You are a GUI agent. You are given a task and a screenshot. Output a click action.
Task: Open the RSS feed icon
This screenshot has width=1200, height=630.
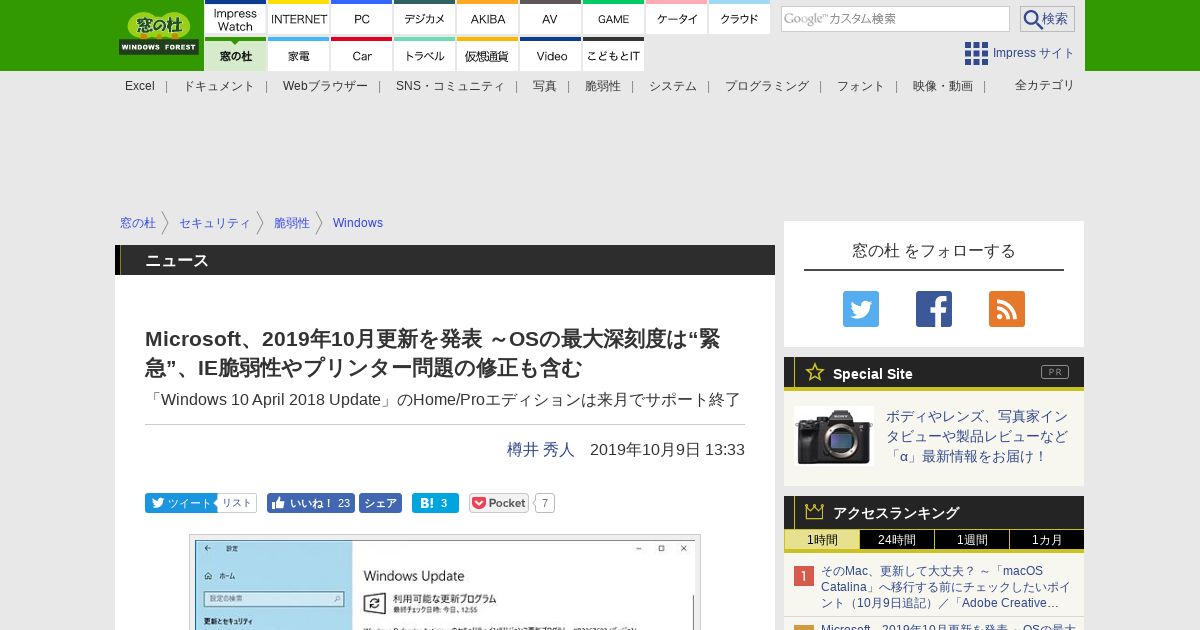click(1007, 309)
